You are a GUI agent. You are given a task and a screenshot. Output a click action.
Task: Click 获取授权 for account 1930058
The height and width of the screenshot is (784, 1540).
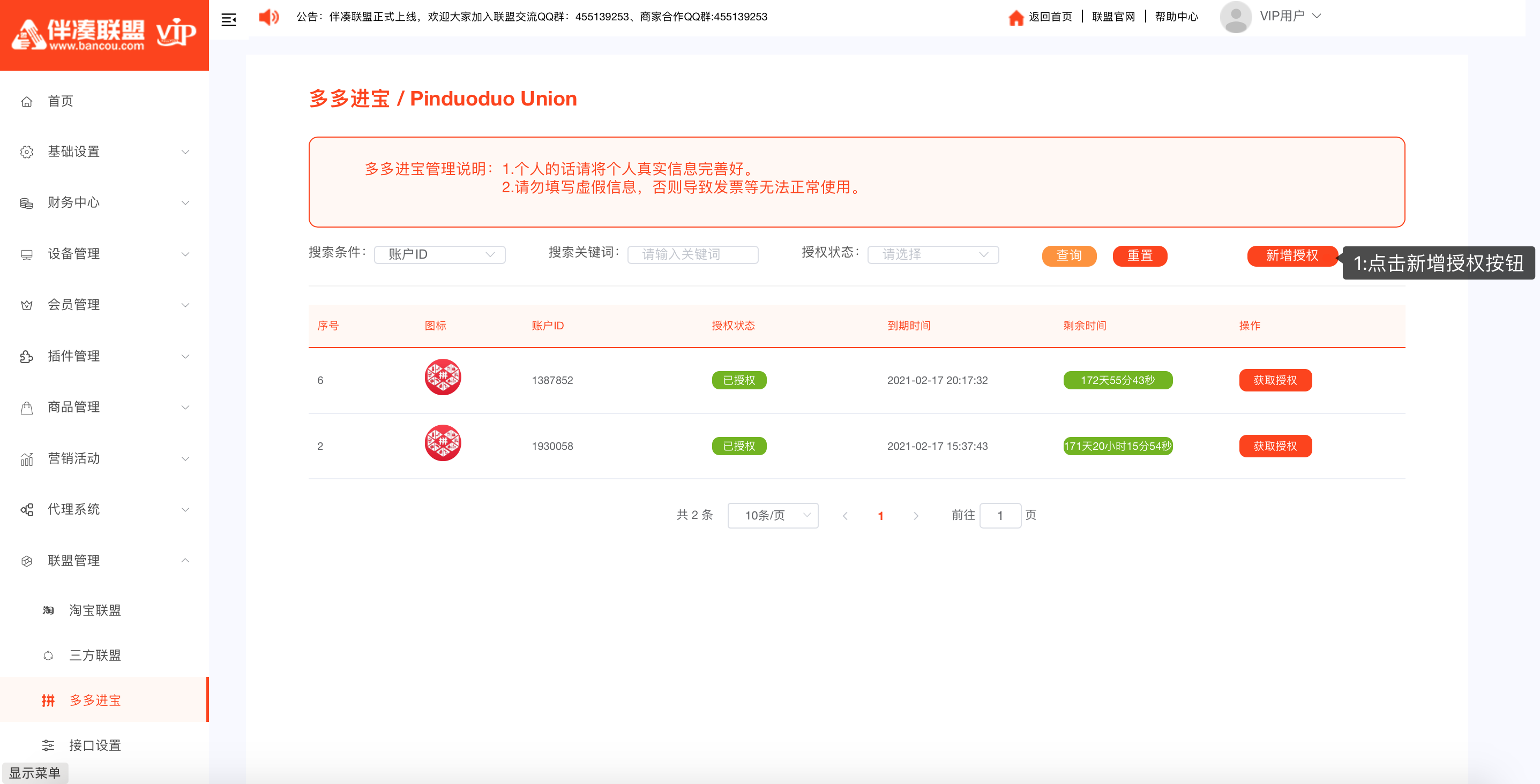[1275, 446]
